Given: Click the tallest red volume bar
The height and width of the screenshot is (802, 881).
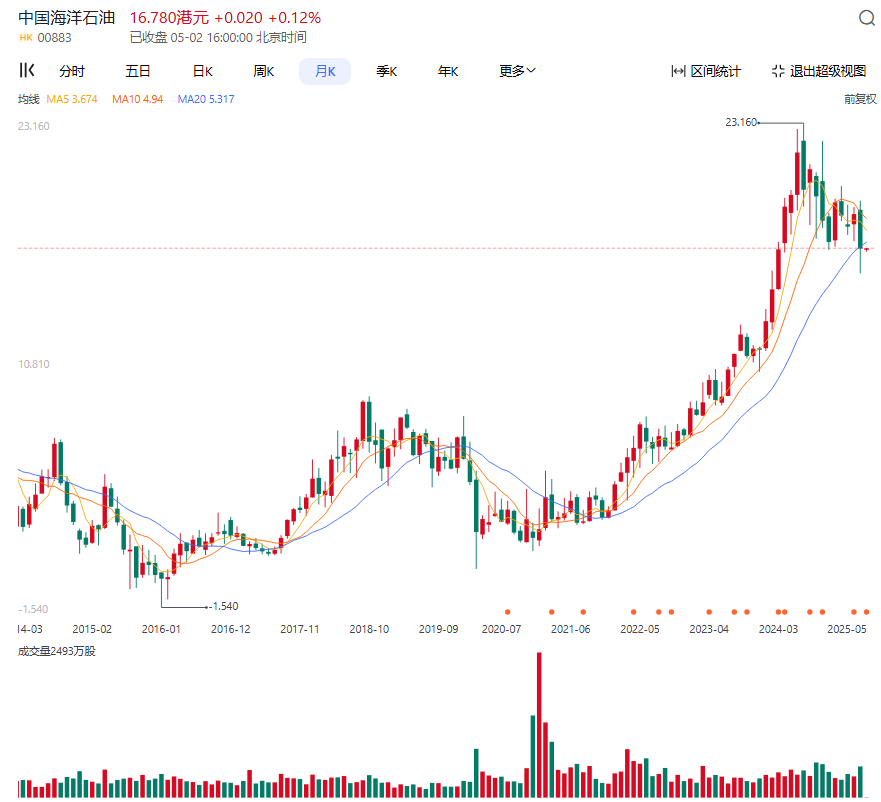Looking at the screenshot, I should pos(539,725).
